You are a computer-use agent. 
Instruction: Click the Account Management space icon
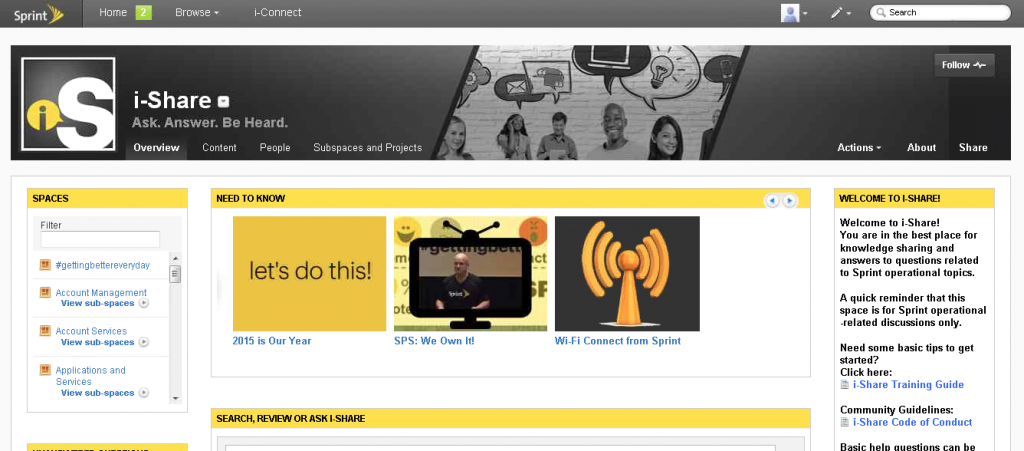(45, 293)
